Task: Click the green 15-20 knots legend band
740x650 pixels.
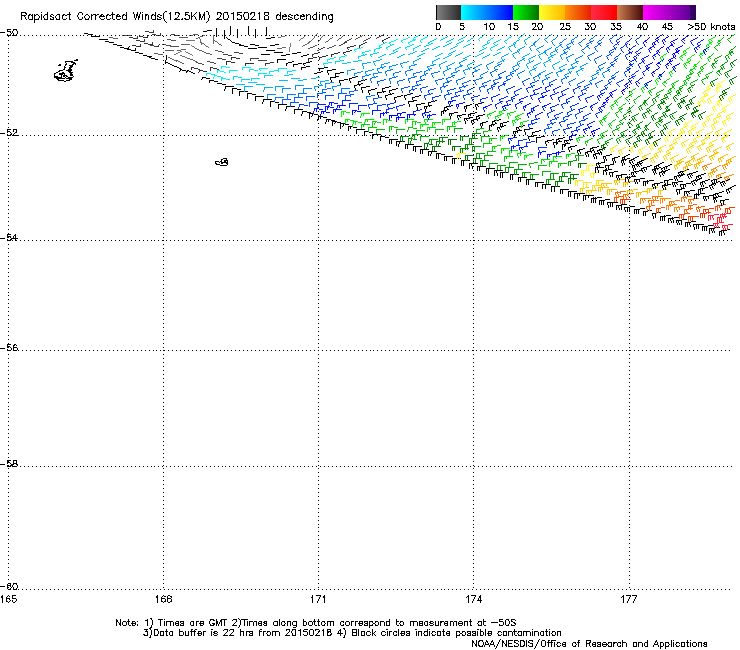Action: click(x=526, y=12)
